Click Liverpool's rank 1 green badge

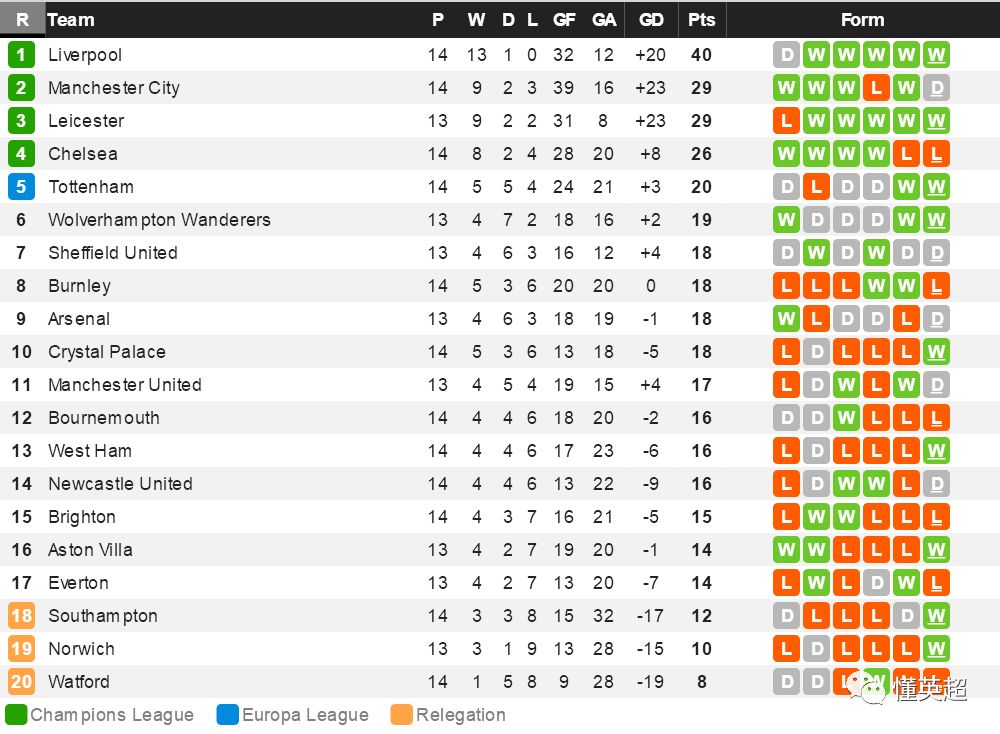coord(21,55)
